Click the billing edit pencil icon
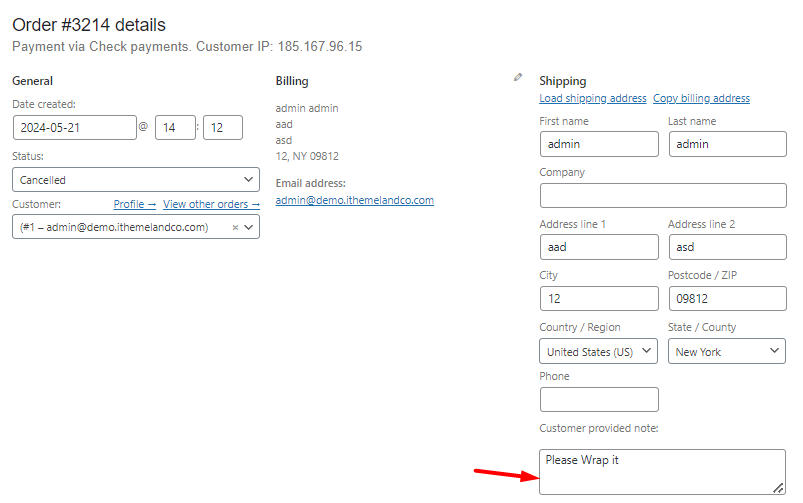Screen dimensions: 803x503 pos(518,77)
